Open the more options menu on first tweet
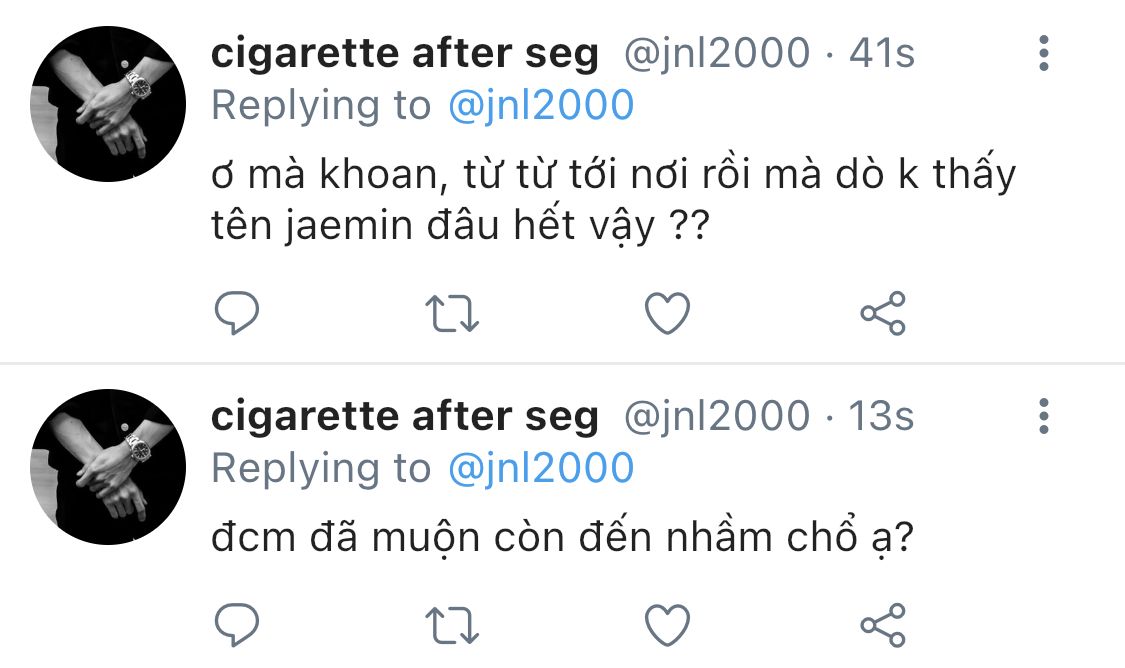The height and width of the screenshot is (668, 1125). pyautogui.click(x=1044, y=53)
